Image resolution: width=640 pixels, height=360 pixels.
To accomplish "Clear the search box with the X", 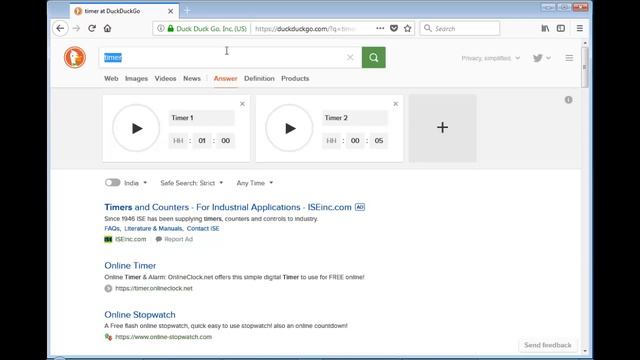I will tap(350, 58).
